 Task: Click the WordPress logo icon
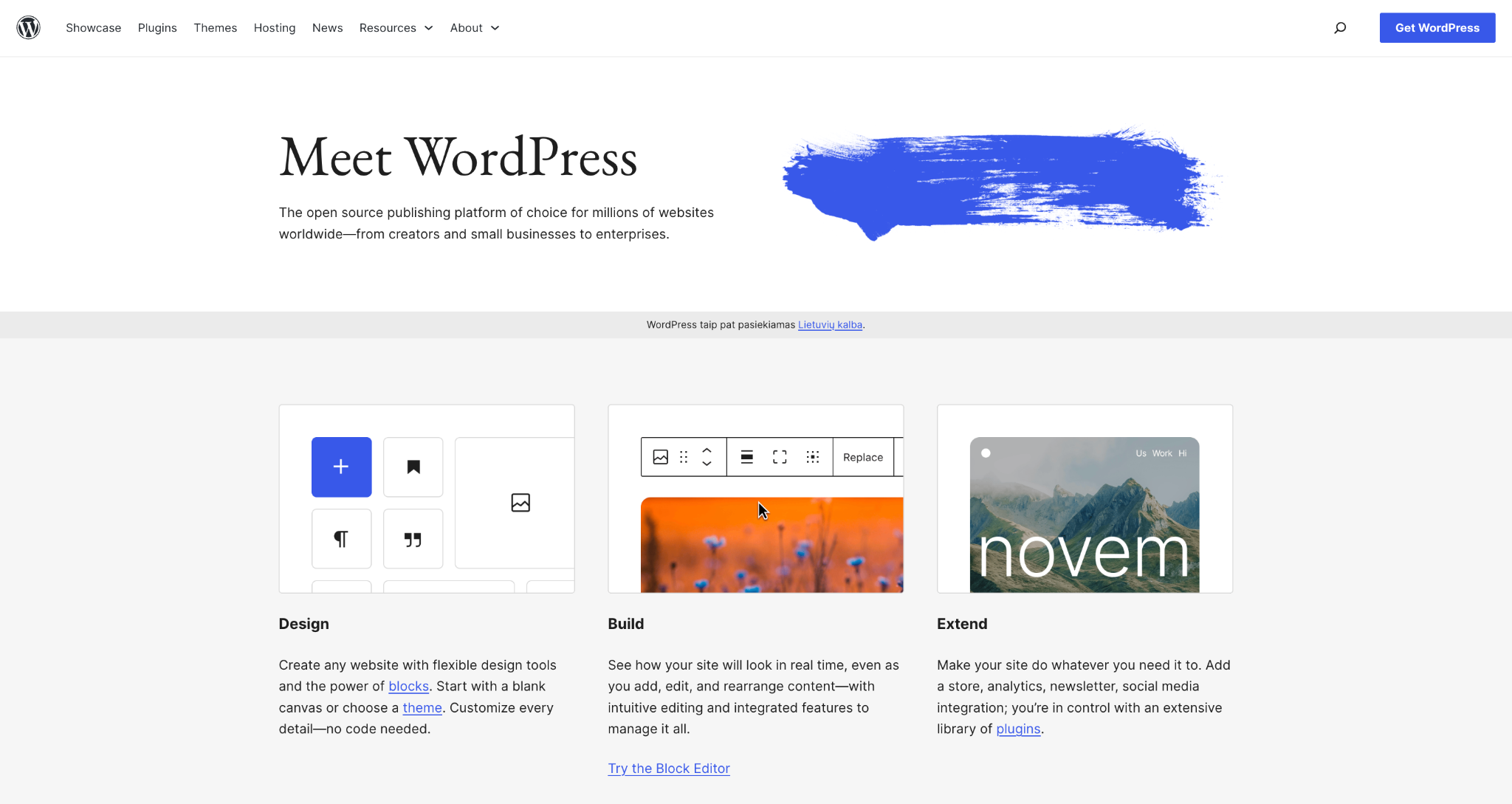tap(28, 28)
